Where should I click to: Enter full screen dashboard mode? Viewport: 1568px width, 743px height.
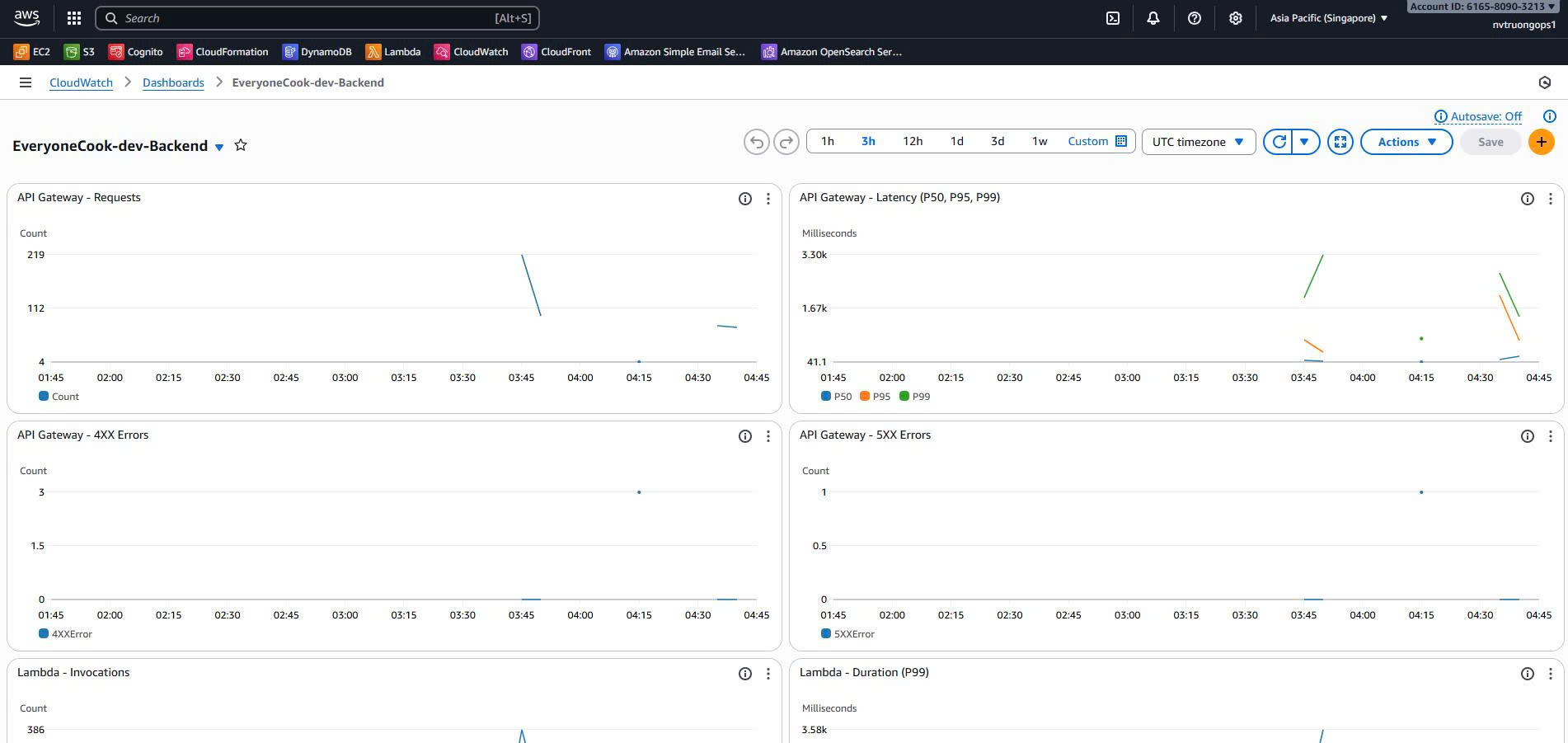(x=1340, y=142)
